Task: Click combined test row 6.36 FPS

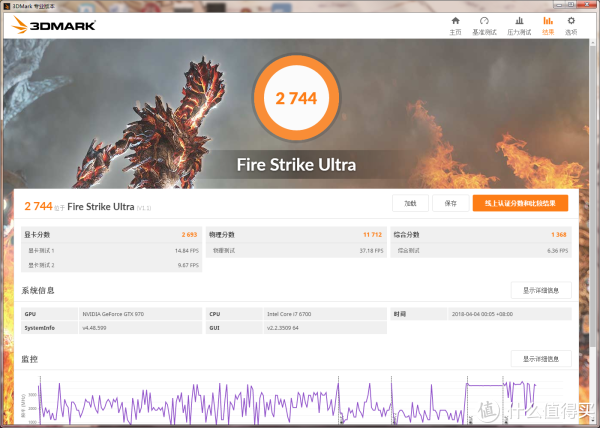Action: coord(481,251)
